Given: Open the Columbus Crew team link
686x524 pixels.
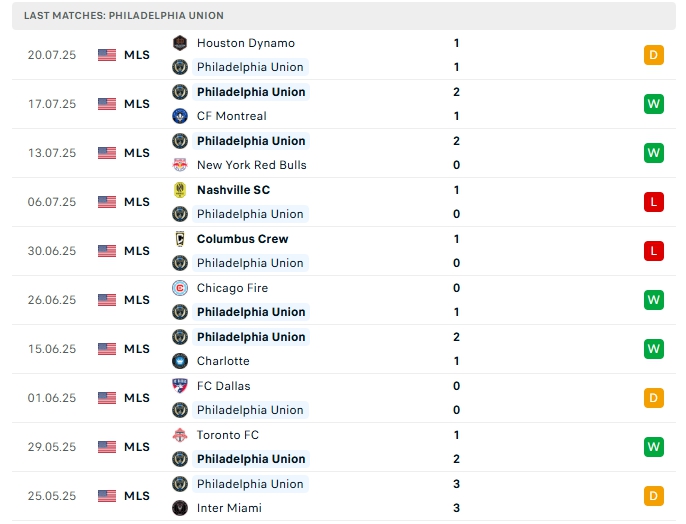Looking at the screenshot, I should 242,239.
